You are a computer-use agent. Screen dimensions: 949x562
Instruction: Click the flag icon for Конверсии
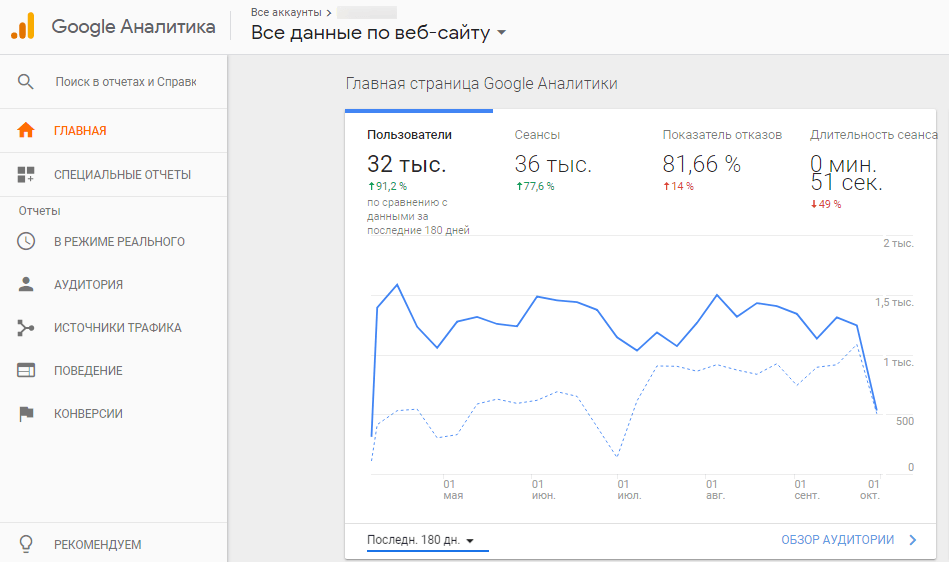pos(26,414)
